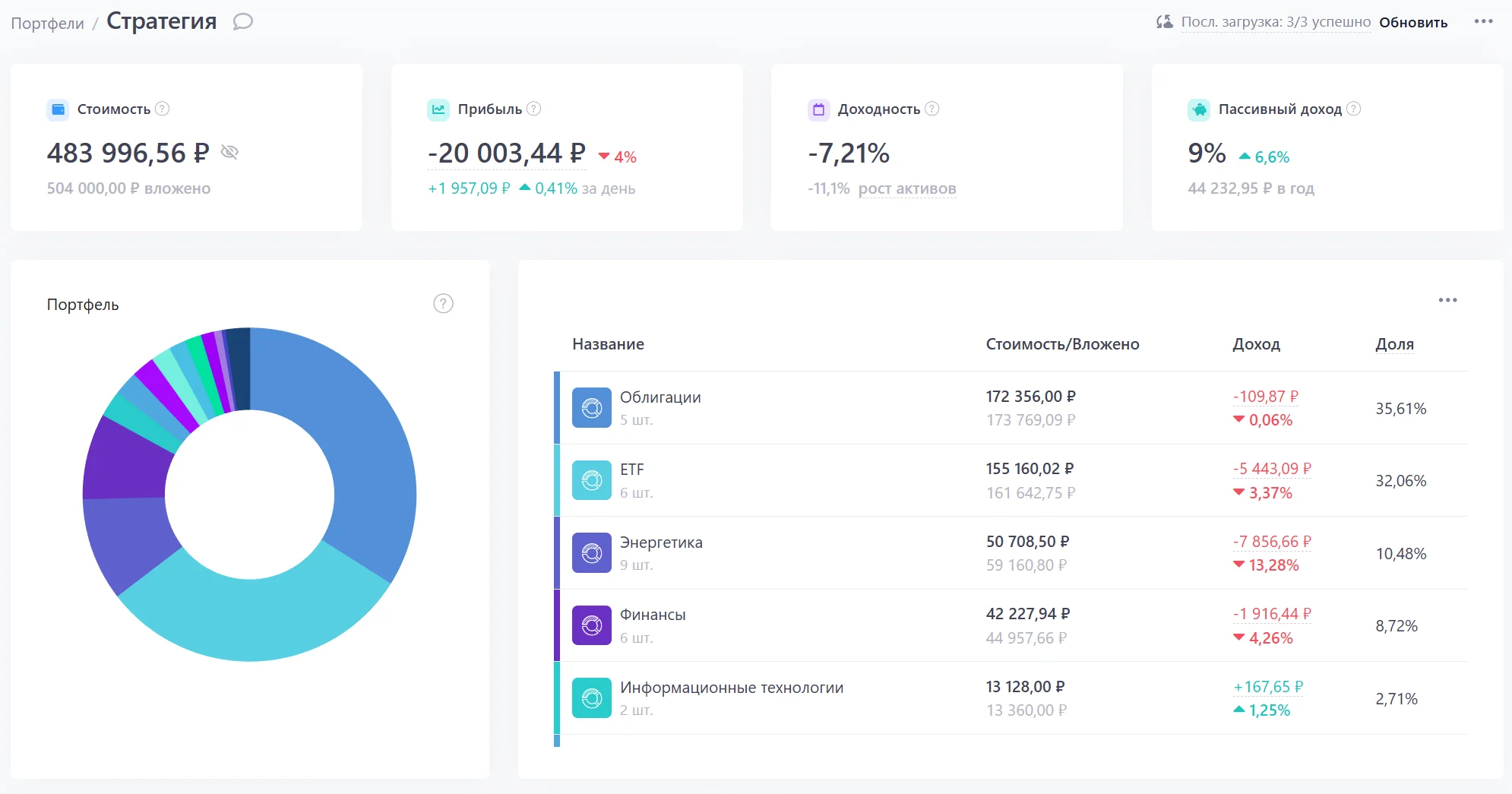Sort table by Доля column header
Screen dimensions: 1512x794
pos(1394,344)
